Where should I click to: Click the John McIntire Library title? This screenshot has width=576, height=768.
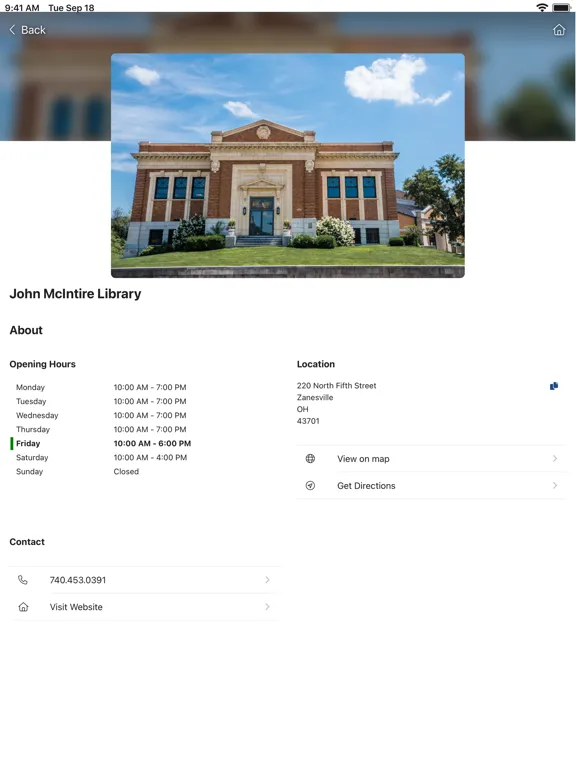click(x=75, y=293)
